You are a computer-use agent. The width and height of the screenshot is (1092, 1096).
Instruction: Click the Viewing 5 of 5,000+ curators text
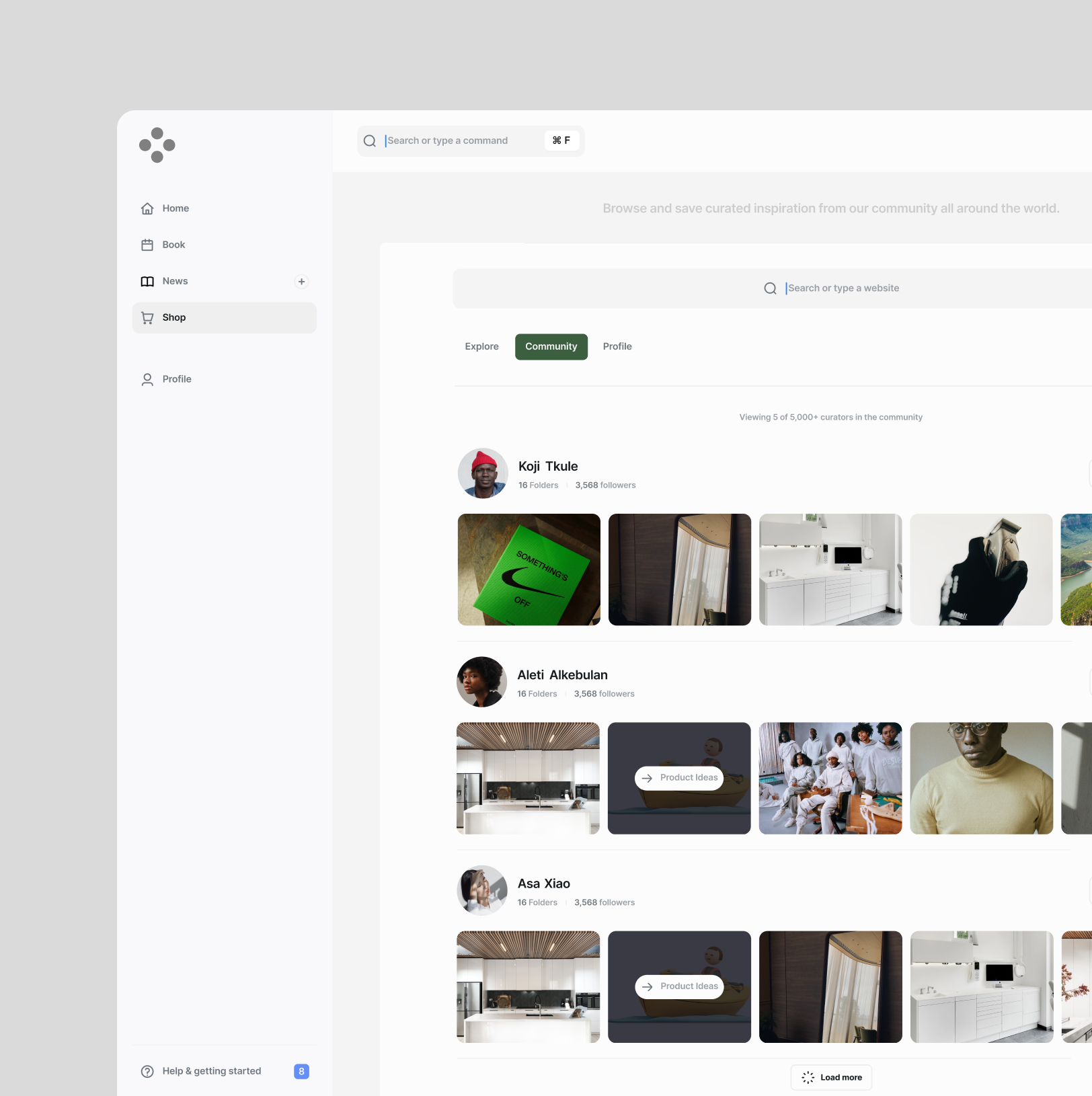(830, 418)
